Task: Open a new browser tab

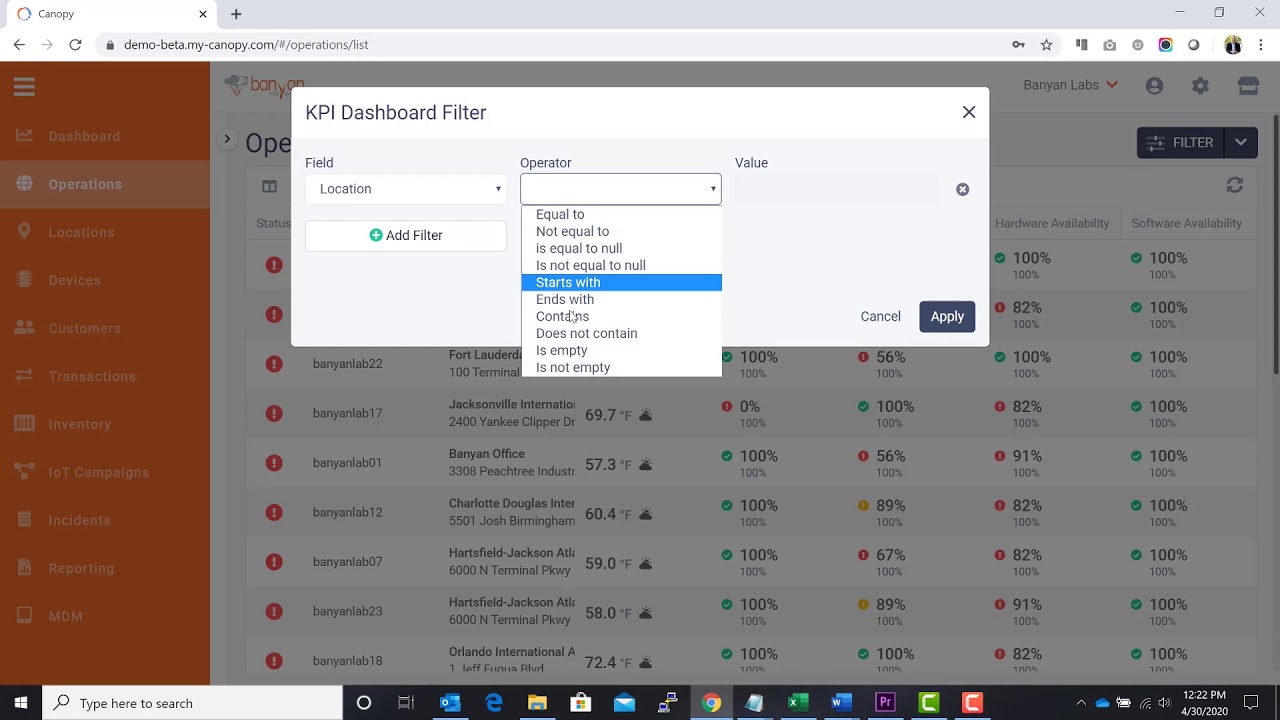Action: [x=236, y=14]
